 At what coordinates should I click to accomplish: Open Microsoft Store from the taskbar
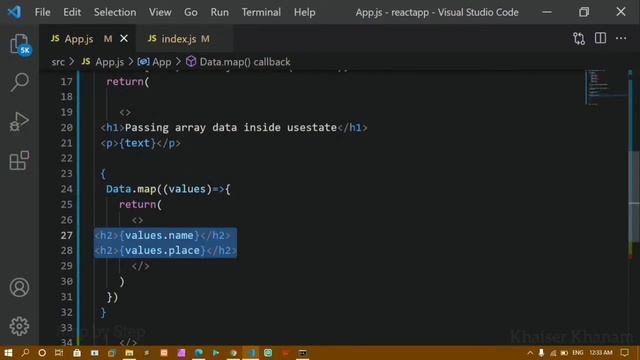point(77,353)
